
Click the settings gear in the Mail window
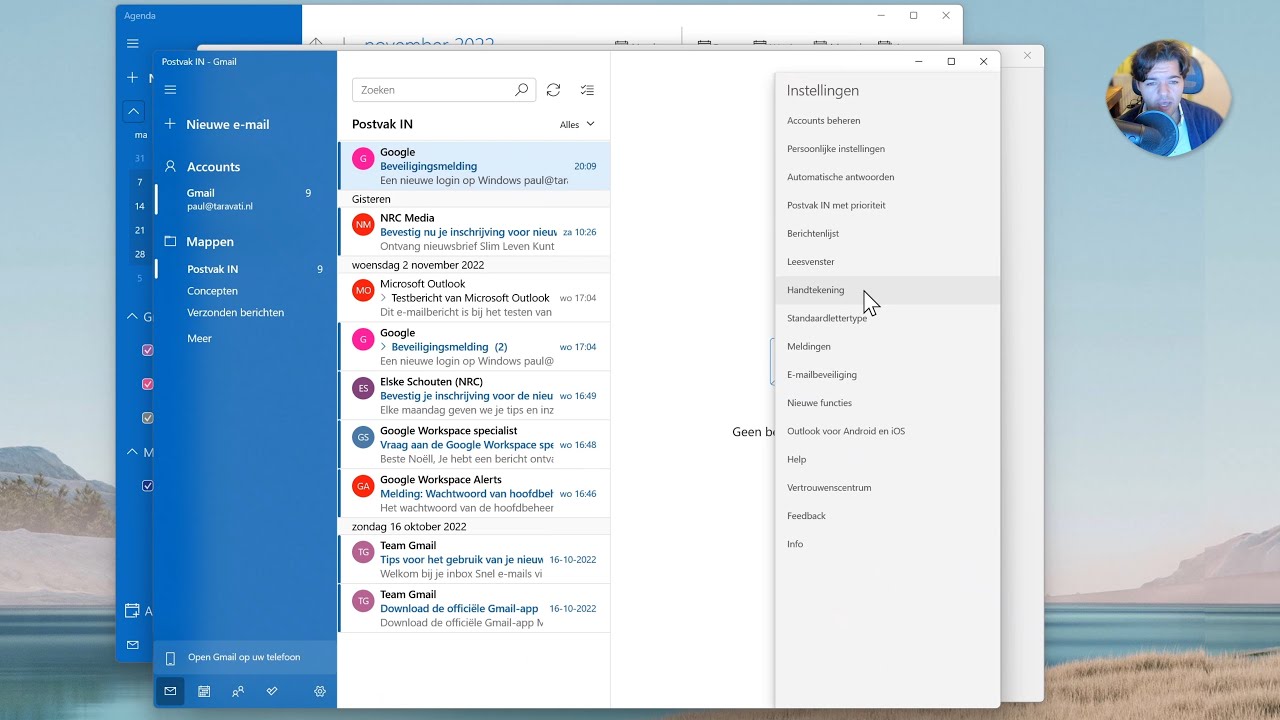coord(320,691)
